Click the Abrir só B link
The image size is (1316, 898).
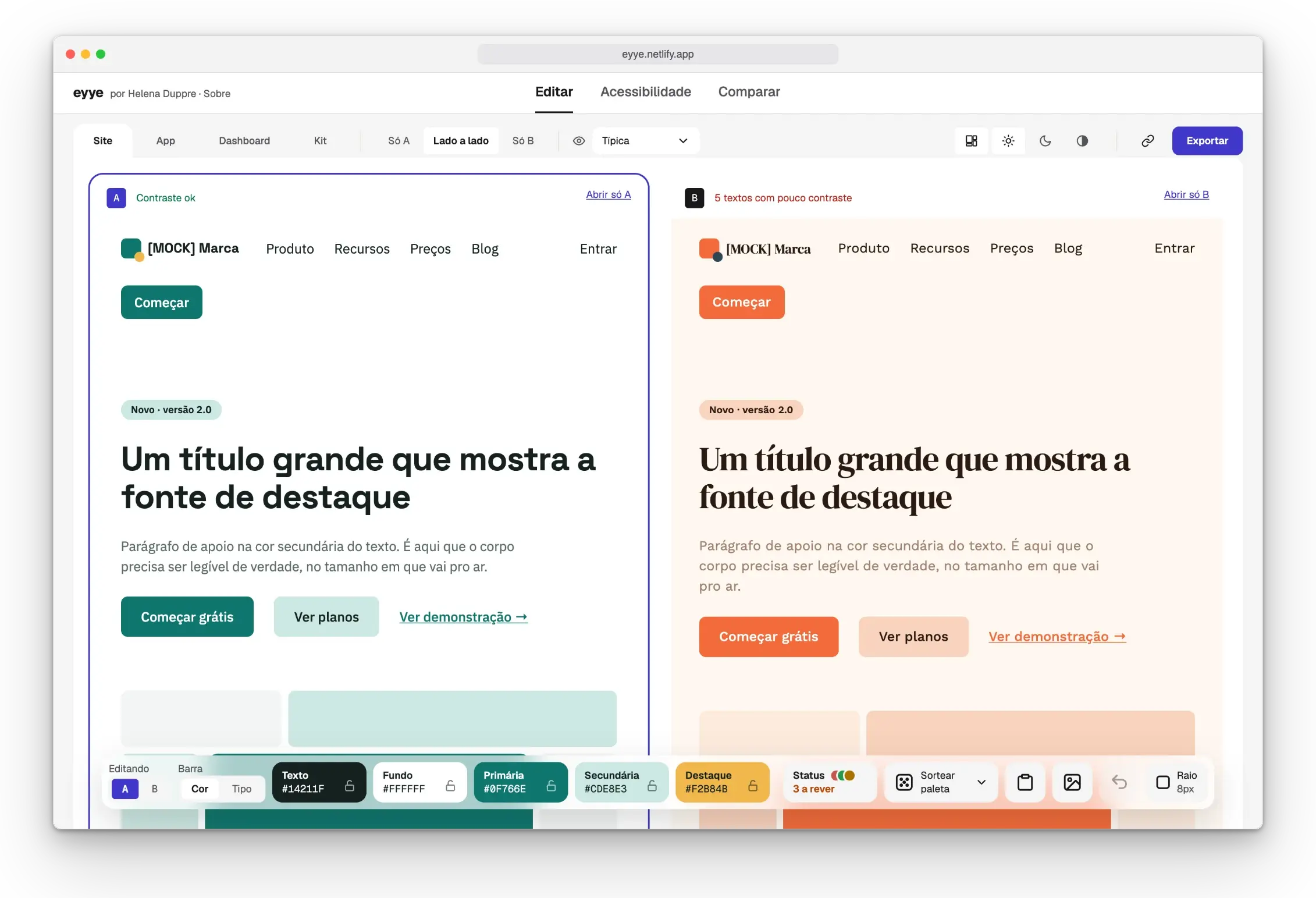[1186, 195]
